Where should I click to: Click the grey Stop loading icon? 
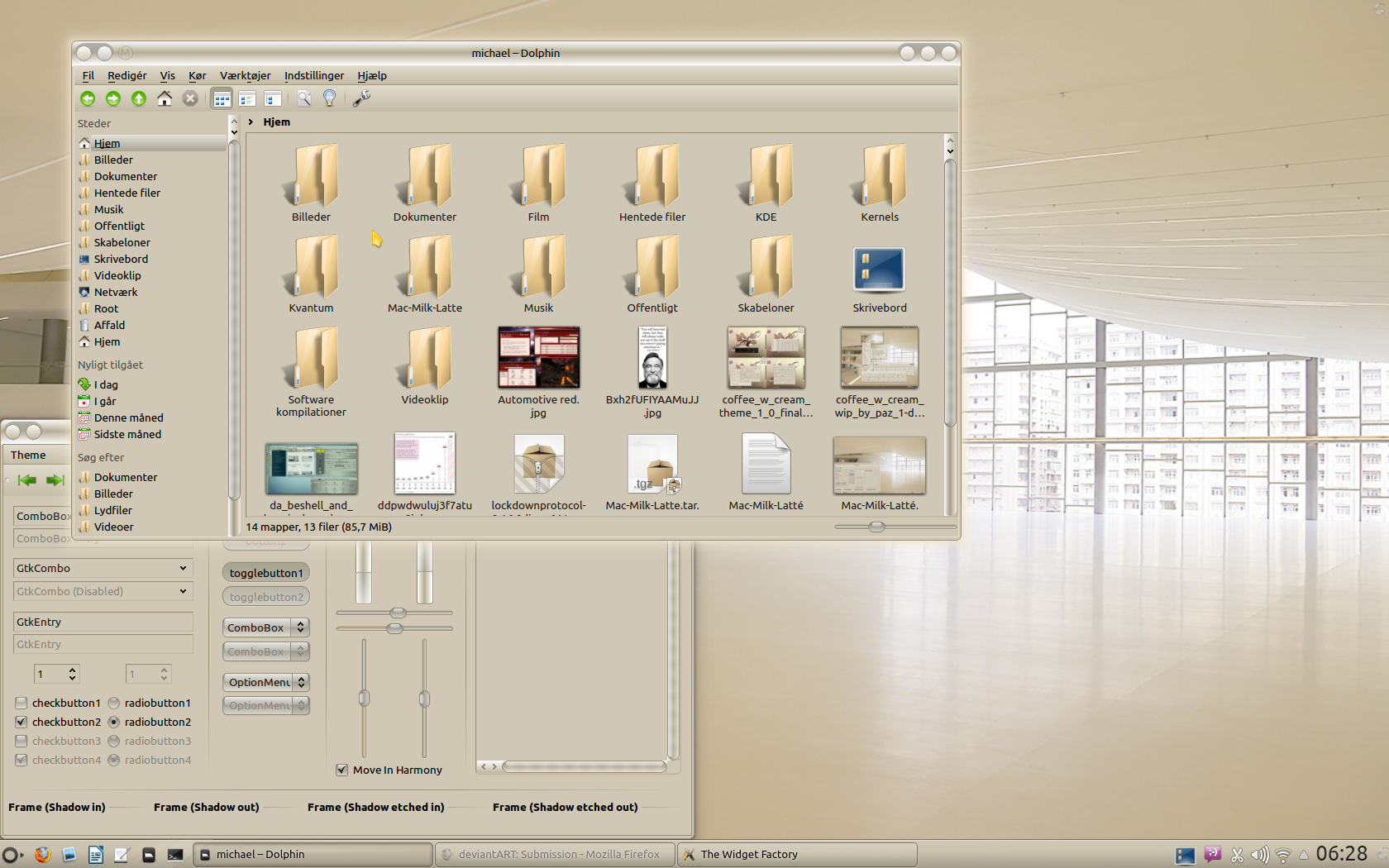tap(190, 98)
